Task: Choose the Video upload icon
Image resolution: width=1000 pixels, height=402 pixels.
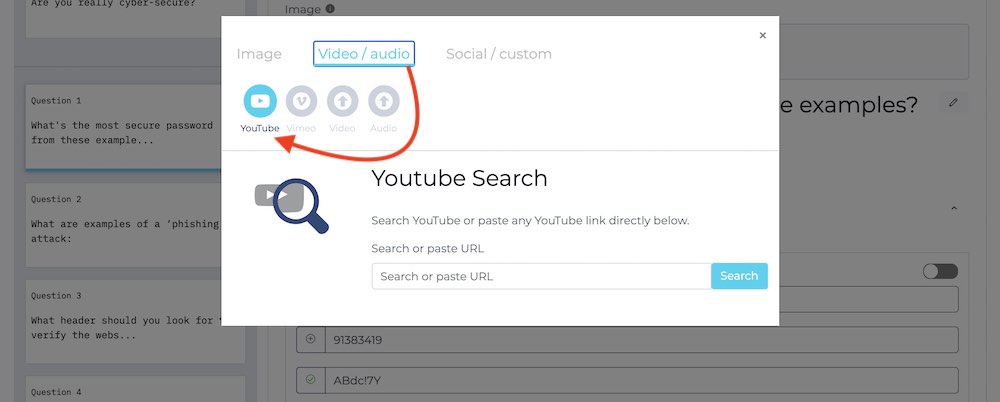Action: 342,101
